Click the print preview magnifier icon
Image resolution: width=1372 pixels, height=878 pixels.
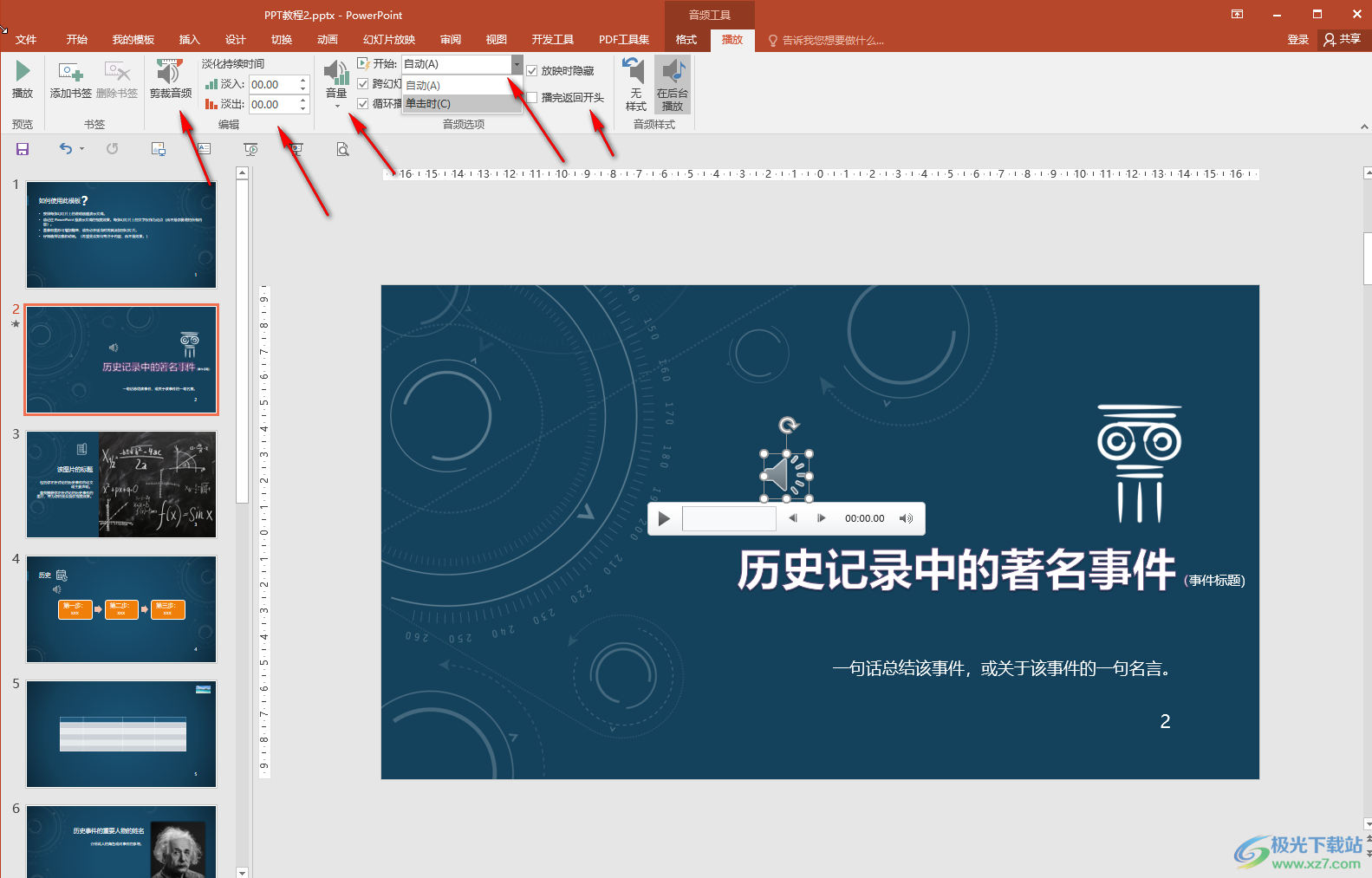343,149
